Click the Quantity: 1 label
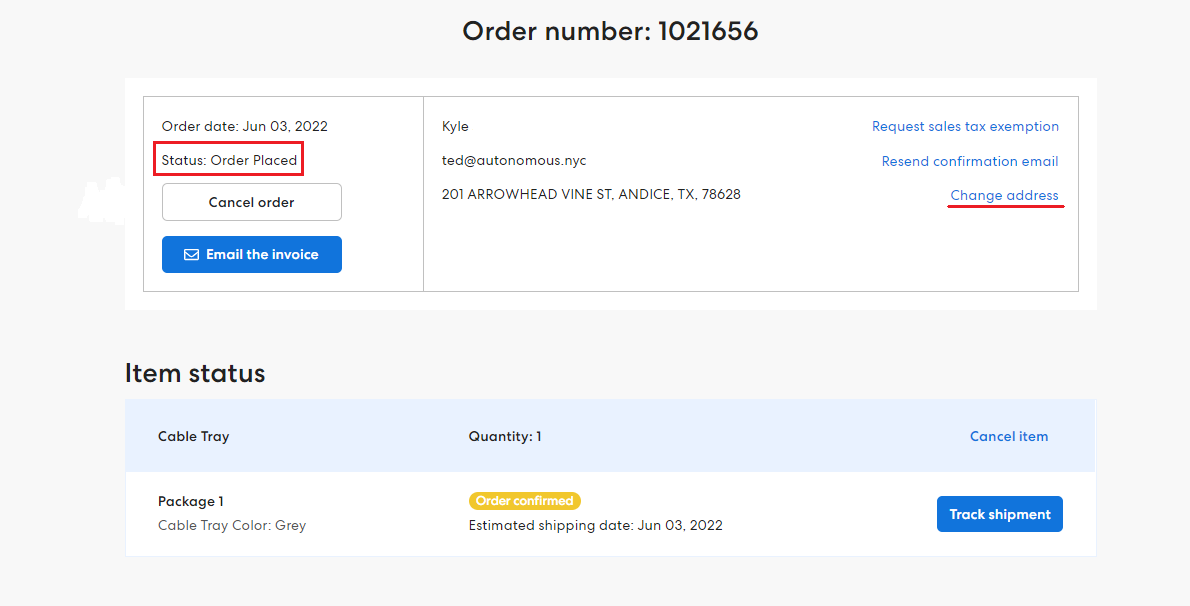The image size is (1190, 606). (504, 436)
